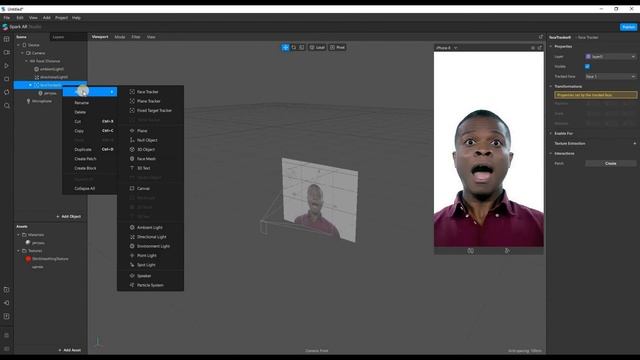Viewport: 640px width, 360px height.
Task: Add a Directional Light from the submenu
Action: 150,237
